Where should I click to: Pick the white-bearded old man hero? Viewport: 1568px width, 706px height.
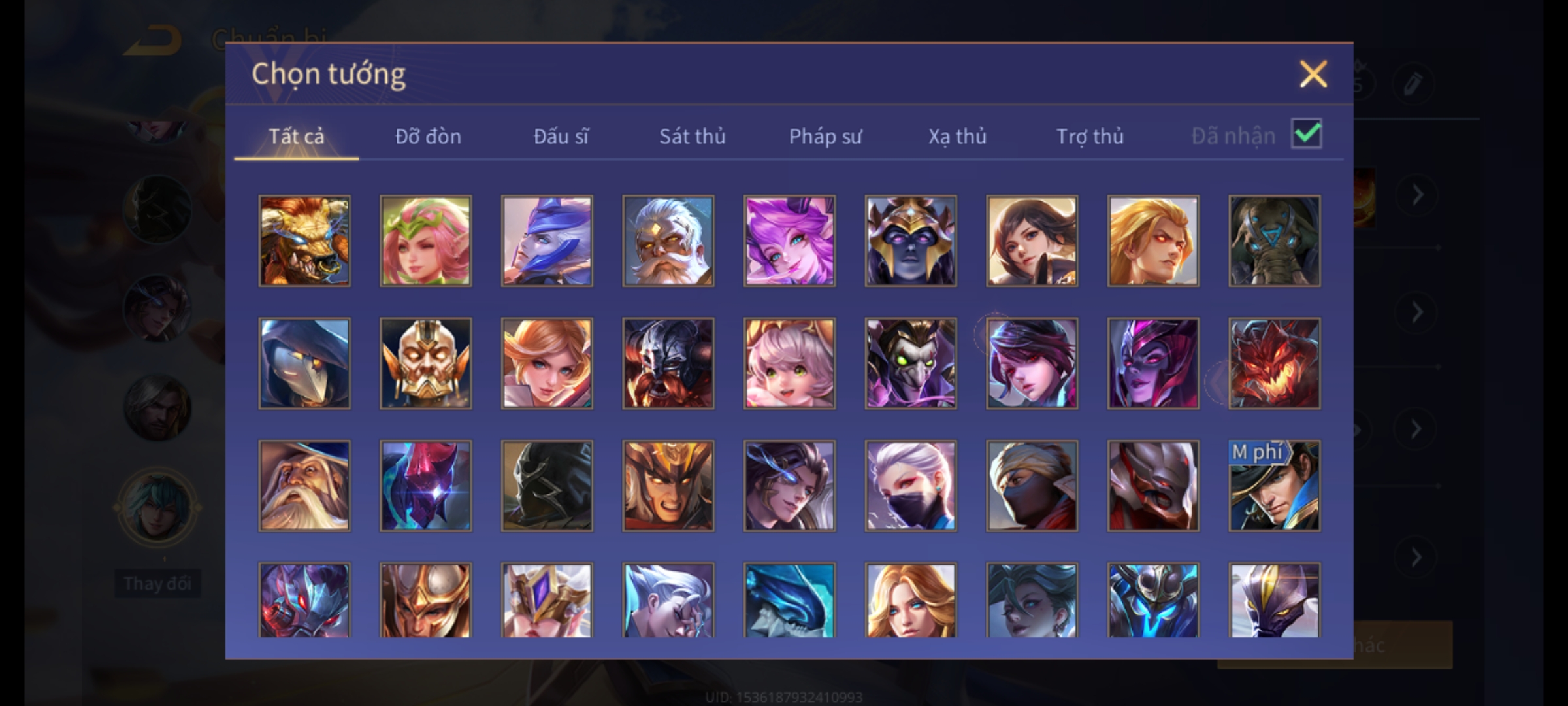click(x=668, y=241)
